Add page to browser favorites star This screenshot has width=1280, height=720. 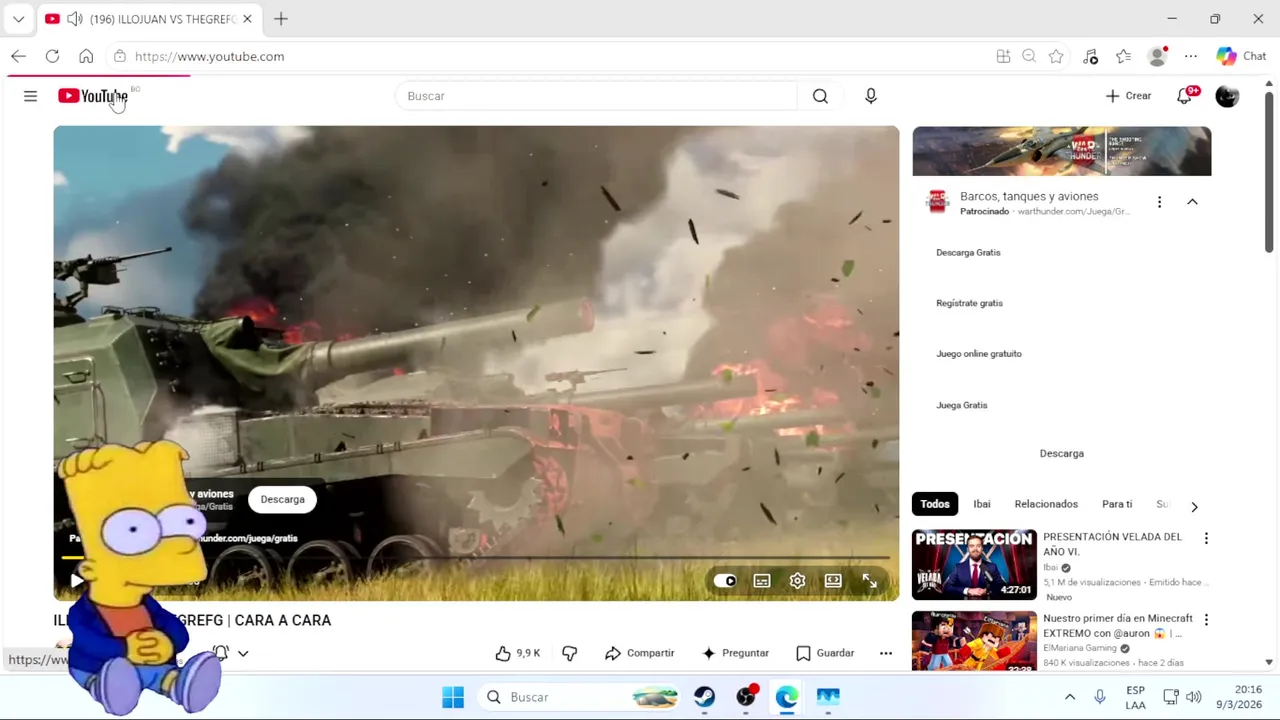coord(1056,56)
